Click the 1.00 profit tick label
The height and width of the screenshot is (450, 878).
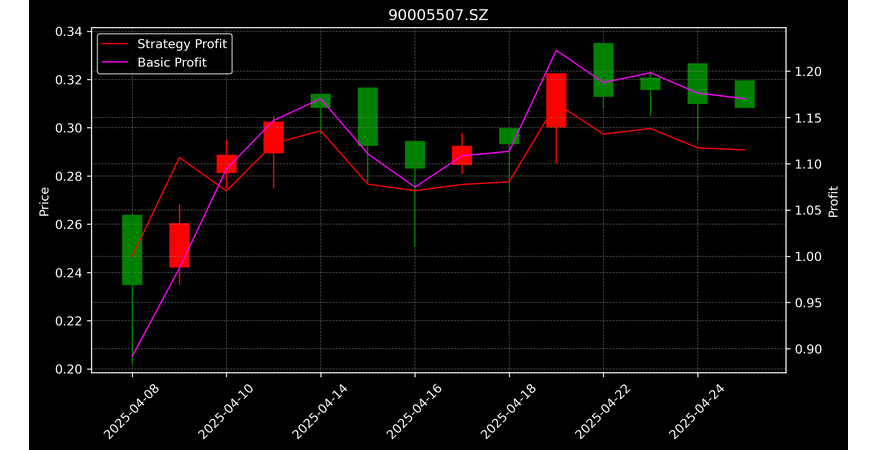pyautogui.click(x=808, y=256)
